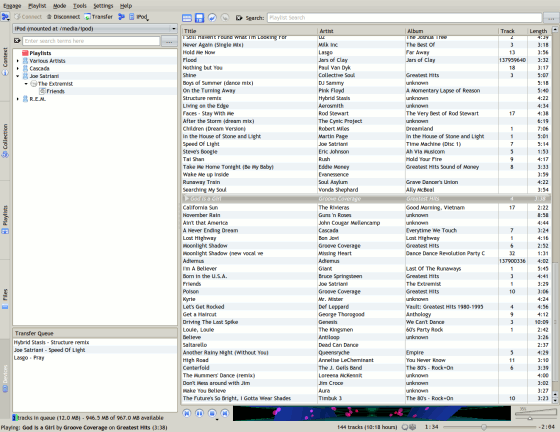Sort playlist by Album column header
The image size is (560, 432).
click(x=452, y=31)
